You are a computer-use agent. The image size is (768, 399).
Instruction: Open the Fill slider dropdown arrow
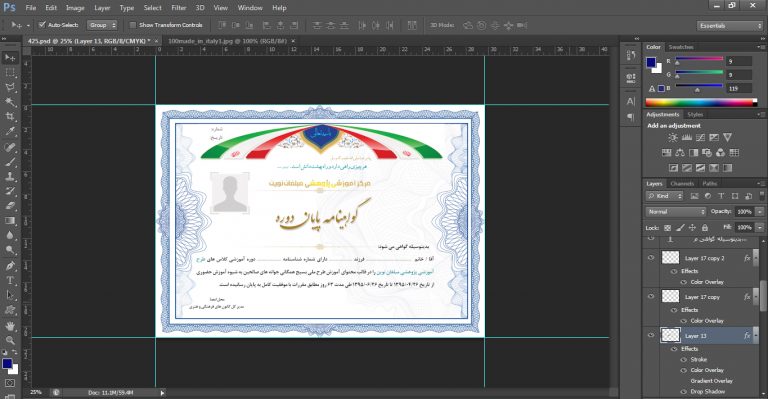pos(760,227)
